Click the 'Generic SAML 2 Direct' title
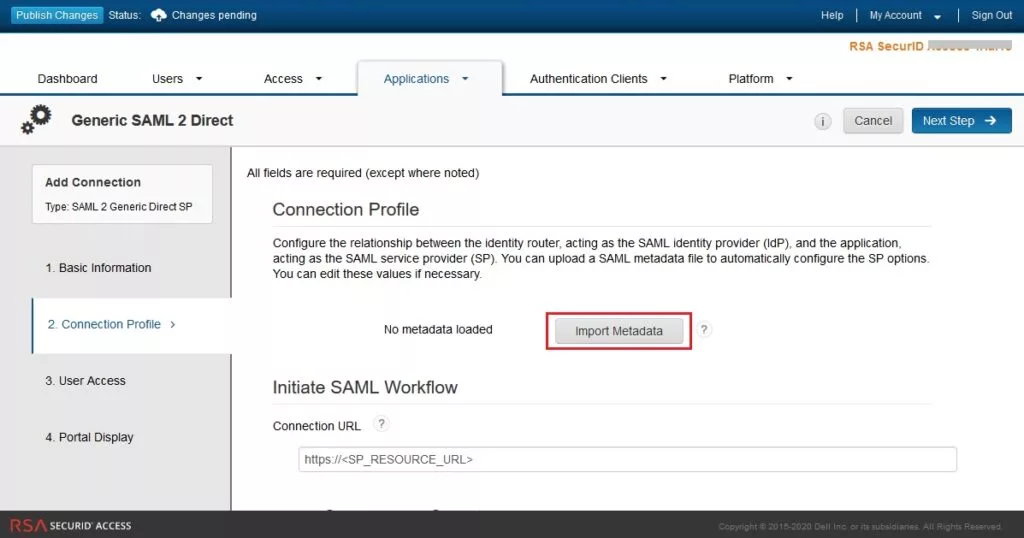This screenshot has width=1024, height=538. tap(152, 120)
